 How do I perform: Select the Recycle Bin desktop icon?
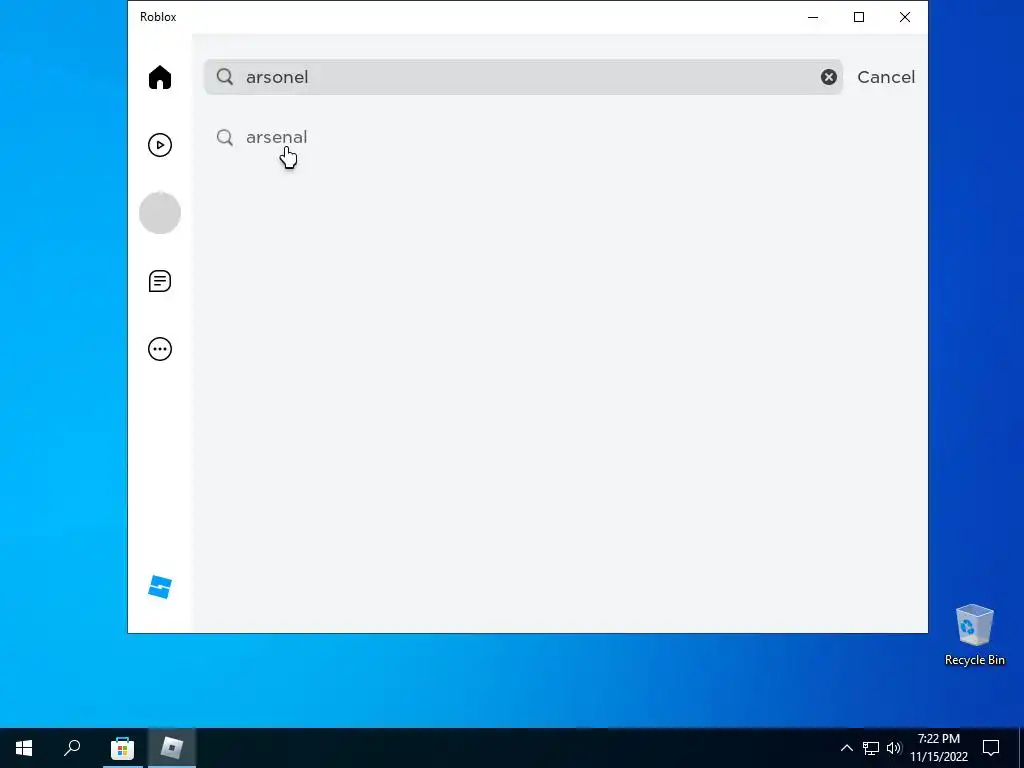pyautogui.click(x=974, y=635)
